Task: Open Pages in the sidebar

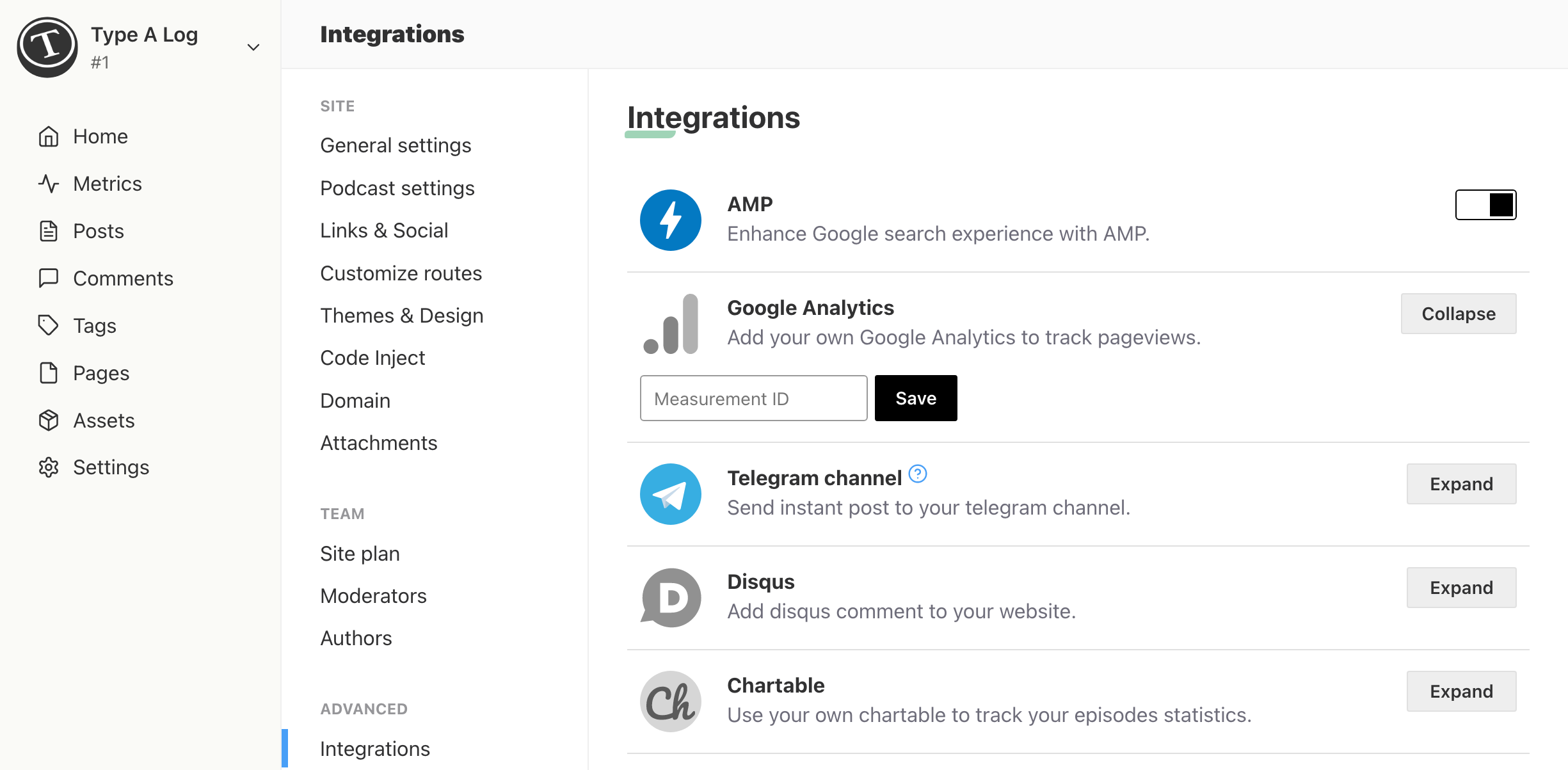Action: 101,373
